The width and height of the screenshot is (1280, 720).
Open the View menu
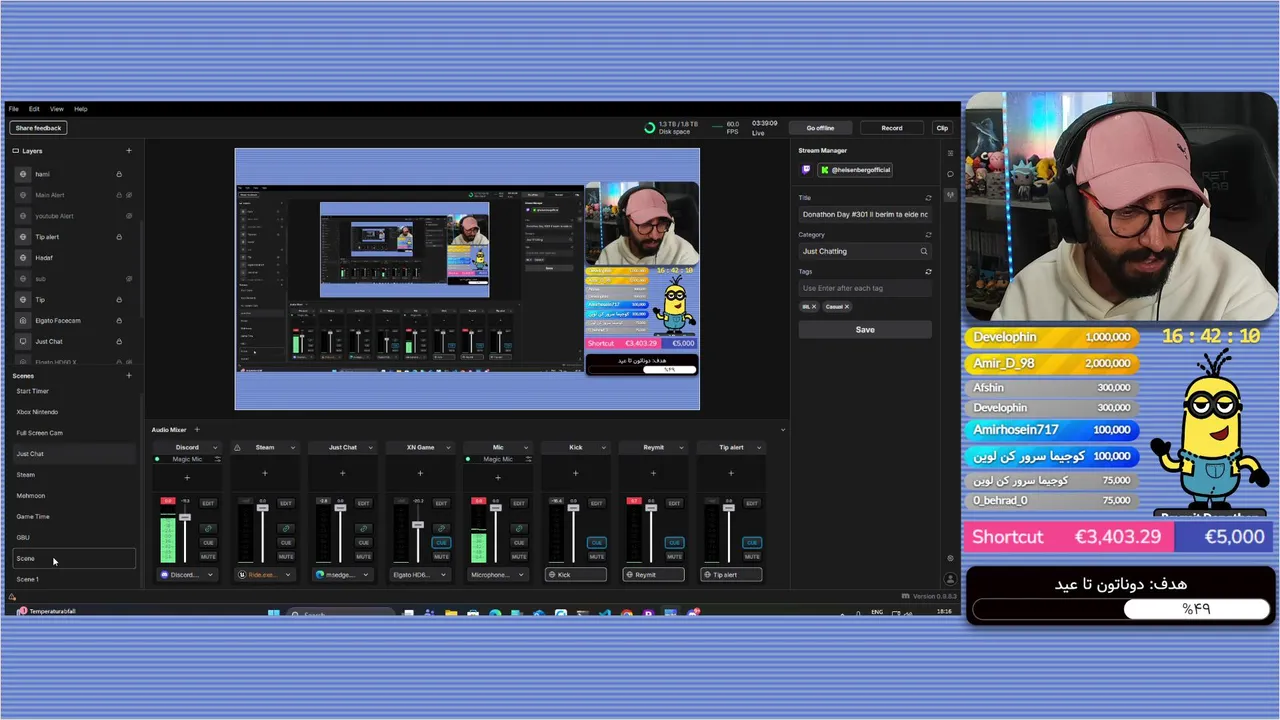coord(57,109)
